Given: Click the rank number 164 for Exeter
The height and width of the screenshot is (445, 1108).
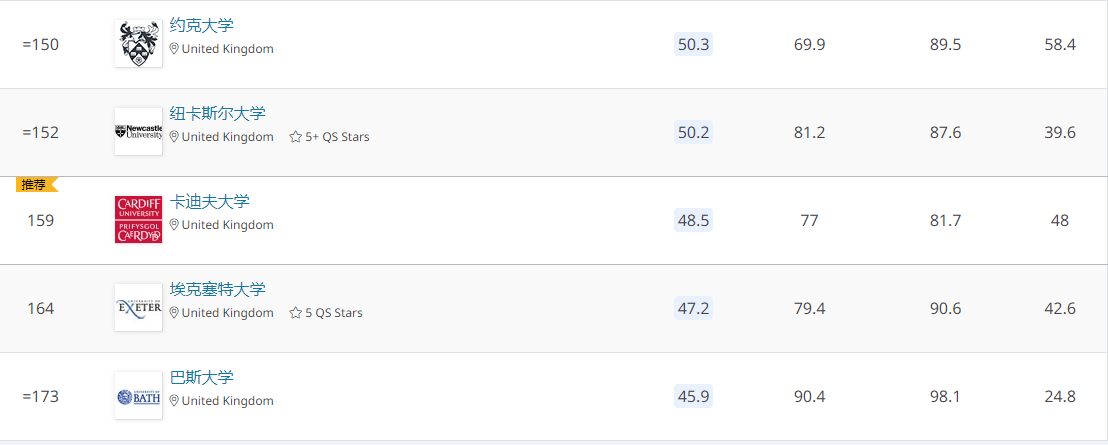Looking at the screenshot, I should [40, 308].
